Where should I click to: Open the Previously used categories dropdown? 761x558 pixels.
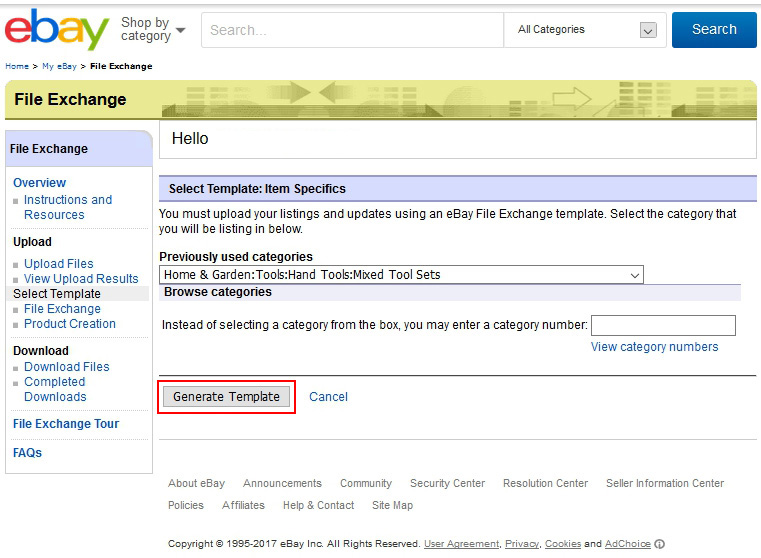(x=401, y=274)
